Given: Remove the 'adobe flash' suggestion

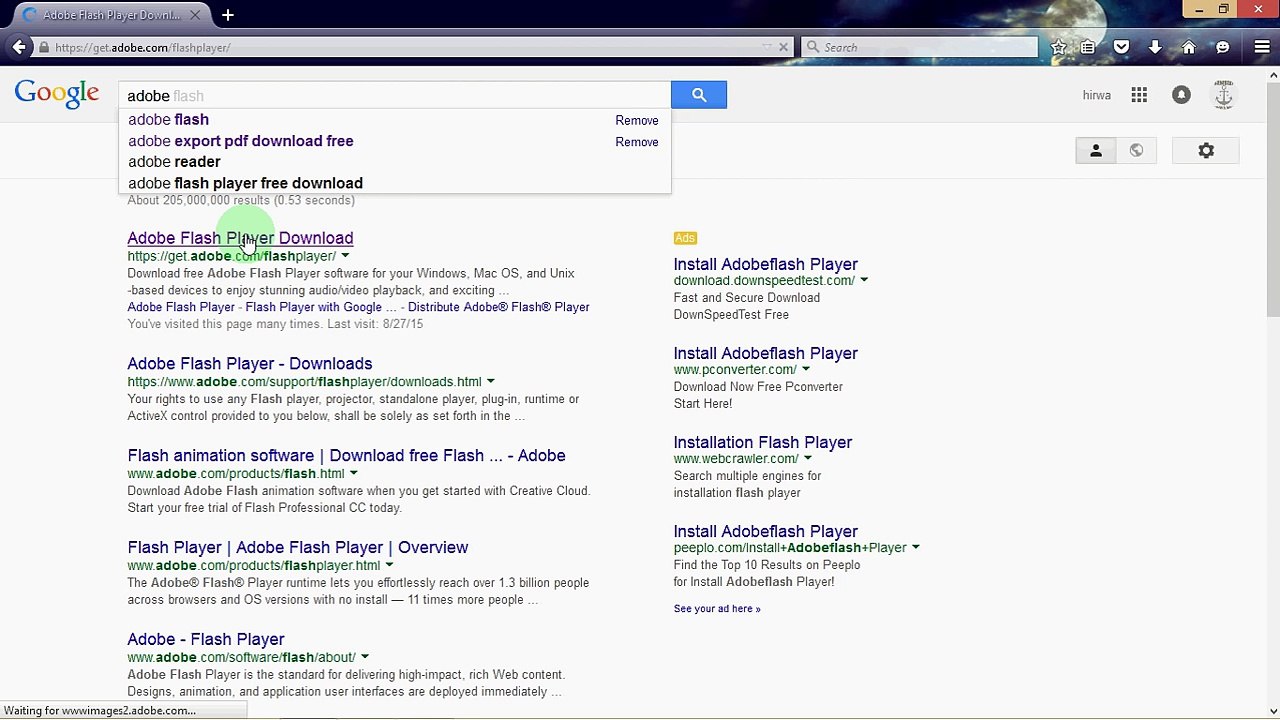Looking at the screenshot, I should click(637, 120).
